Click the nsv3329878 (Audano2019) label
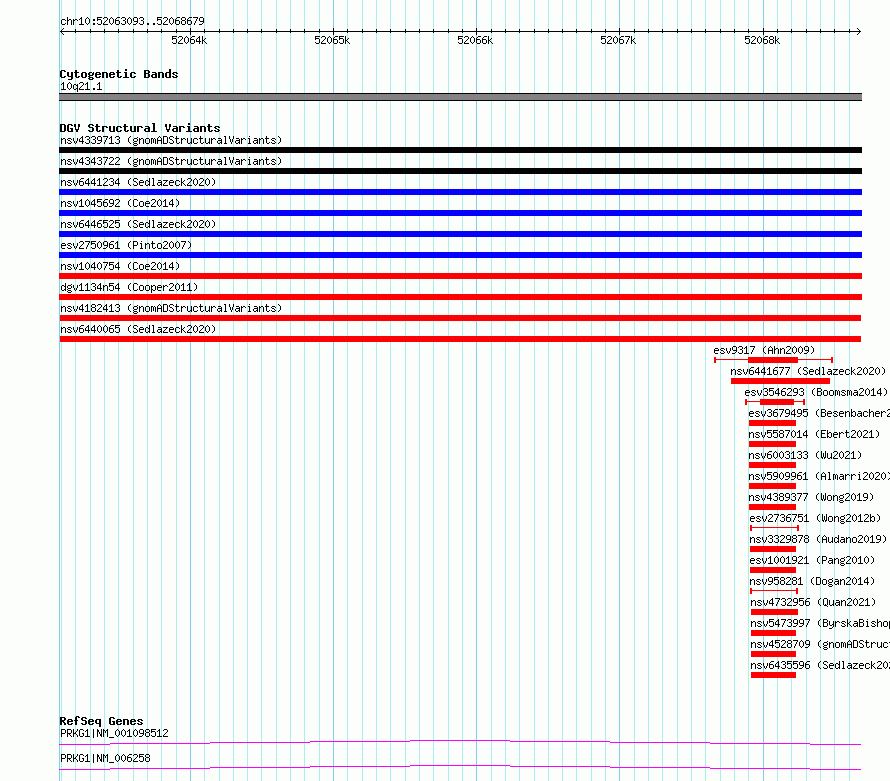The height and width of the screenshot is (781, 890). [x=818, y=539]
